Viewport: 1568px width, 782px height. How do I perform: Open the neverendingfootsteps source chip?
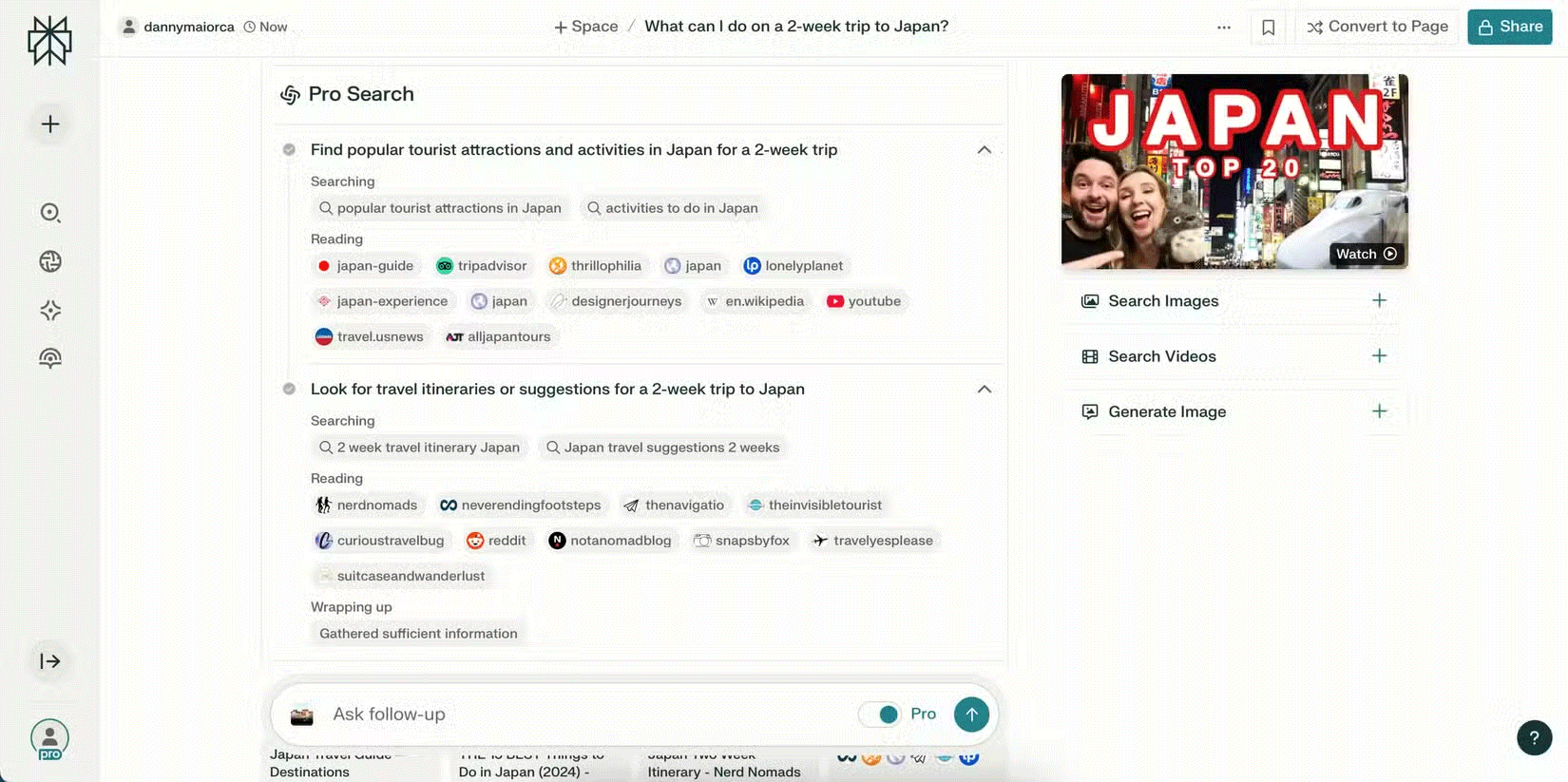click(520, 505)
